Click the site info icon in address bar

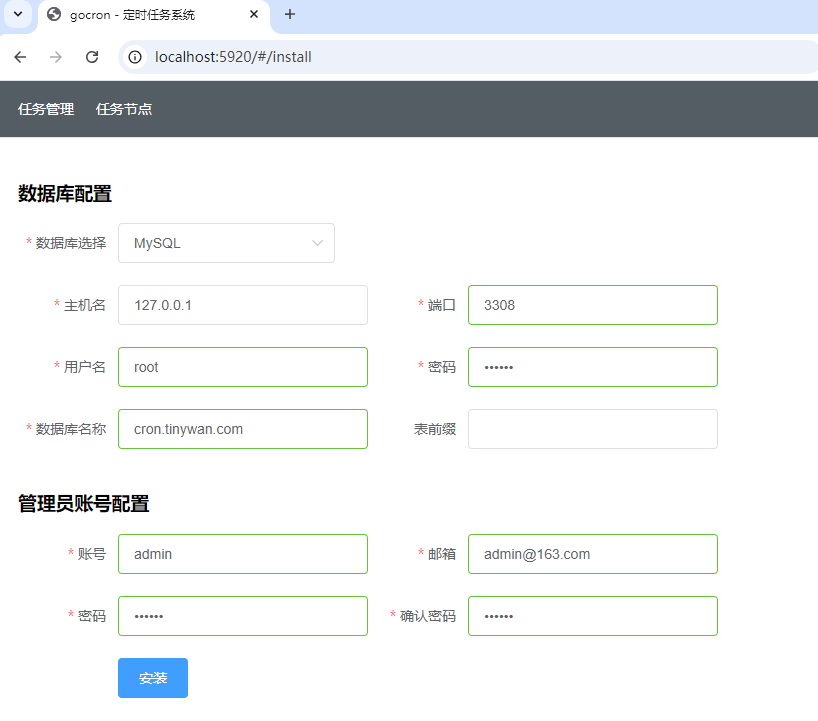point(135,57)
